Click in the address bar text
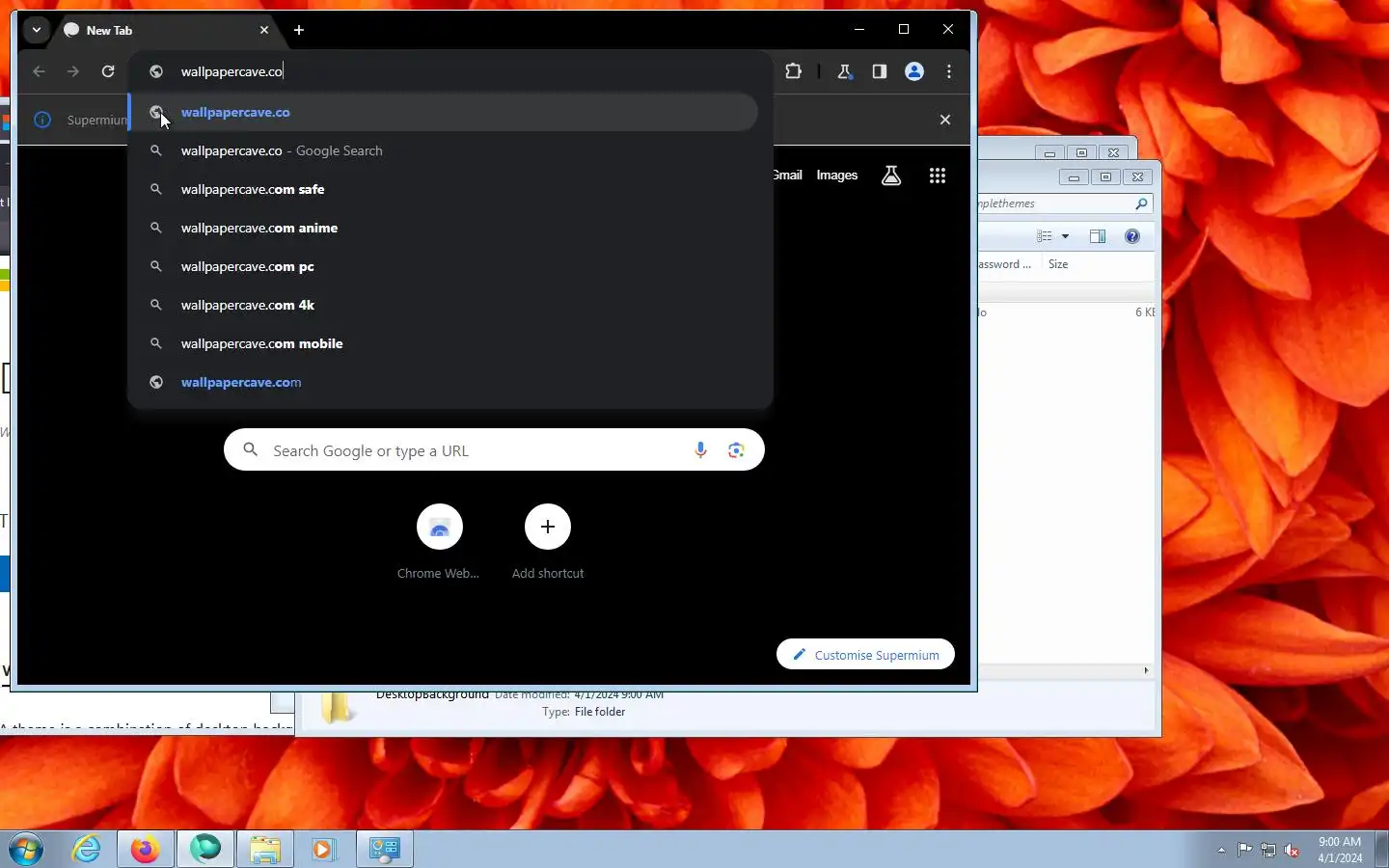Screen dimensions: 1389x868 point(231,71)
